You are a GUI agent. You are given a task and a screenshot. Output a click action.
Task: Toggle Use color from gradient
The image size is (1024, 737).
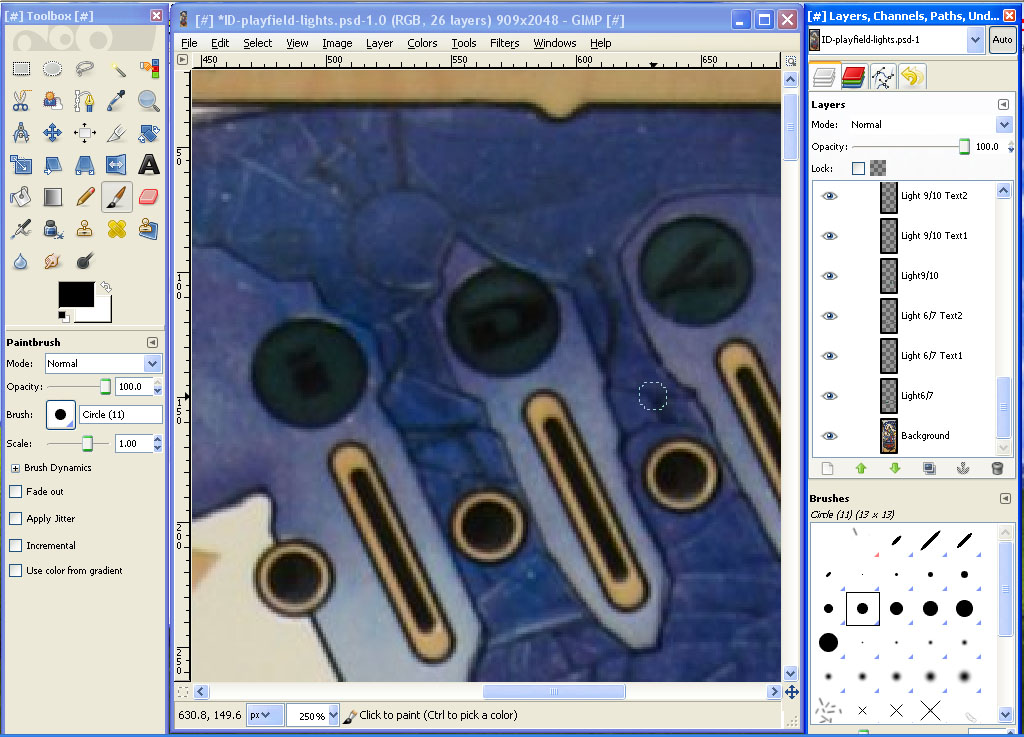(16, 571)
